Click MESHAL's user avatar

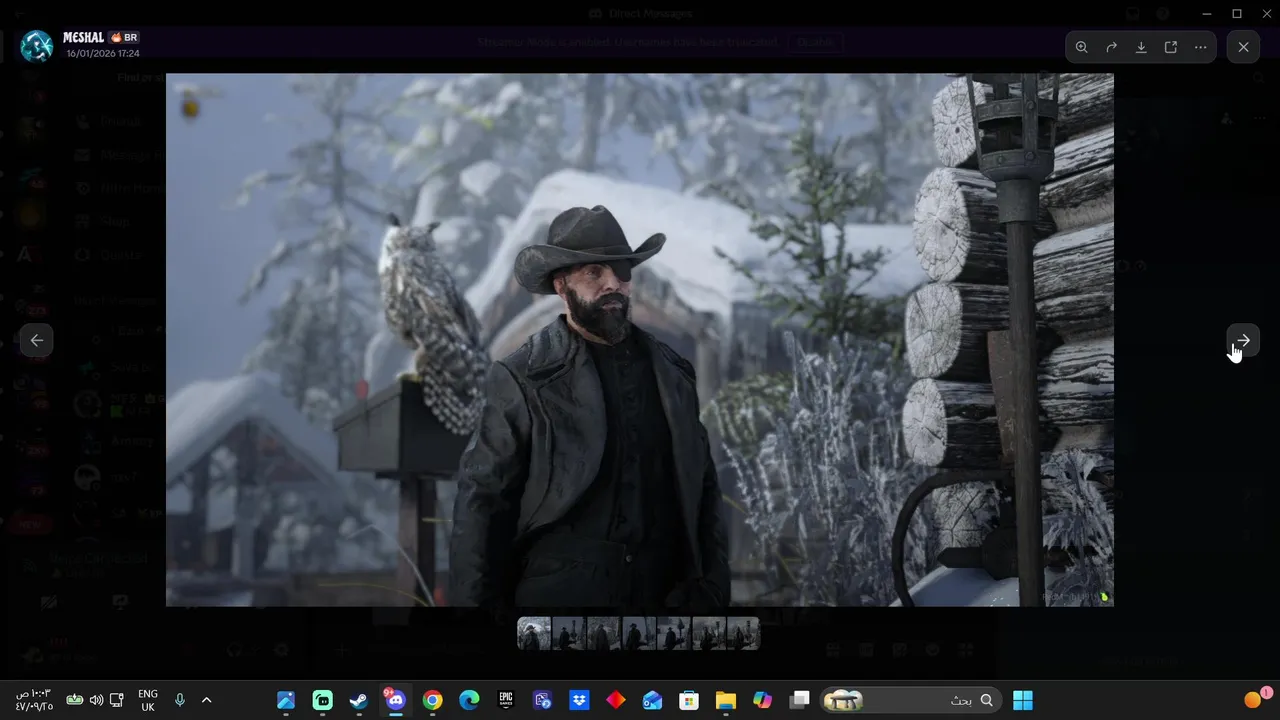[37, 45]
